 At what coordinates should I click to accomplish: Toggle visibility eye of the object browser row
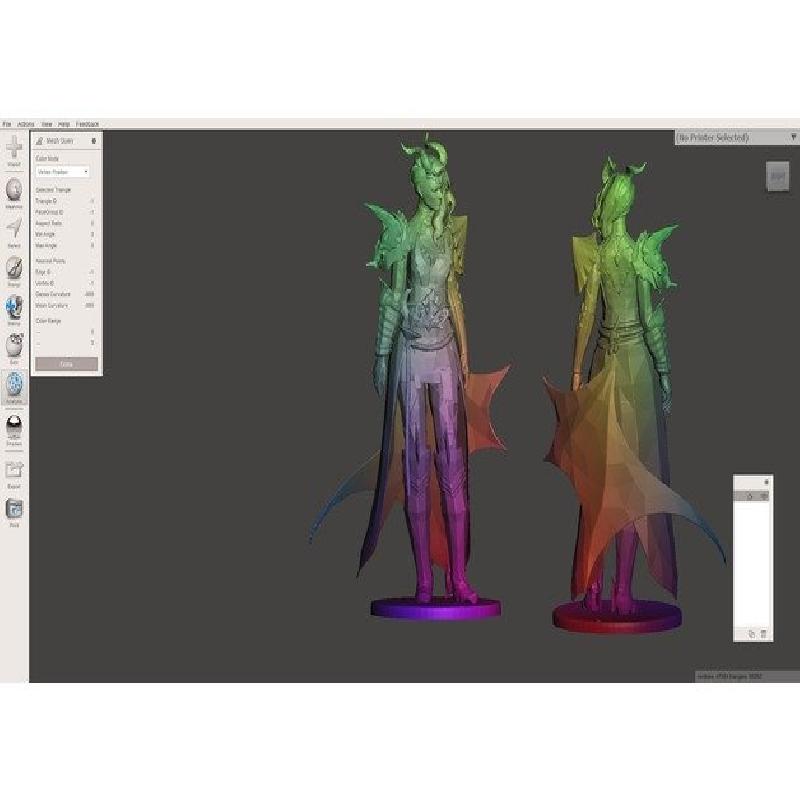pos(764,496)
